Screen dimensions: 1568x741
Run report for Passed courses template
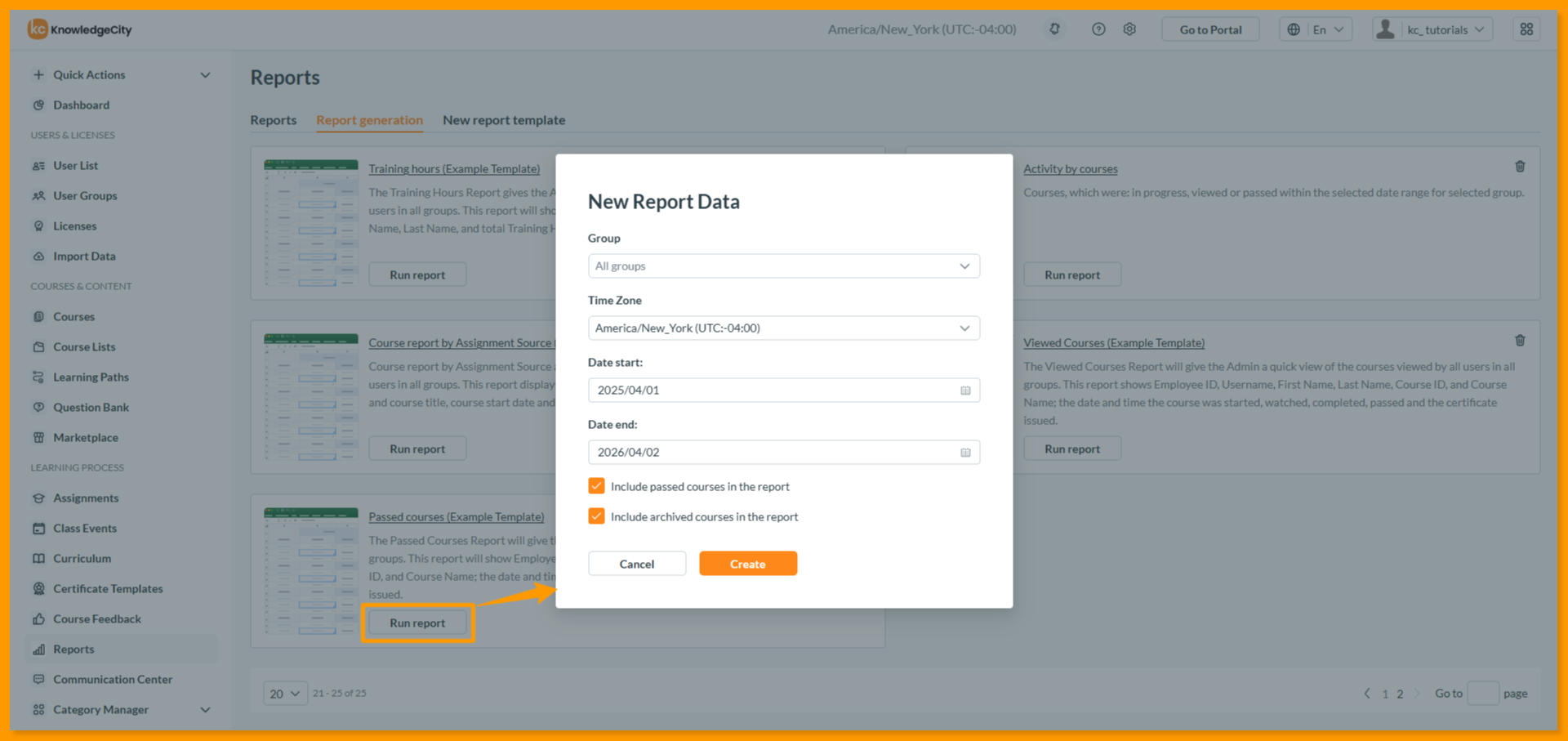coord(417,623)
